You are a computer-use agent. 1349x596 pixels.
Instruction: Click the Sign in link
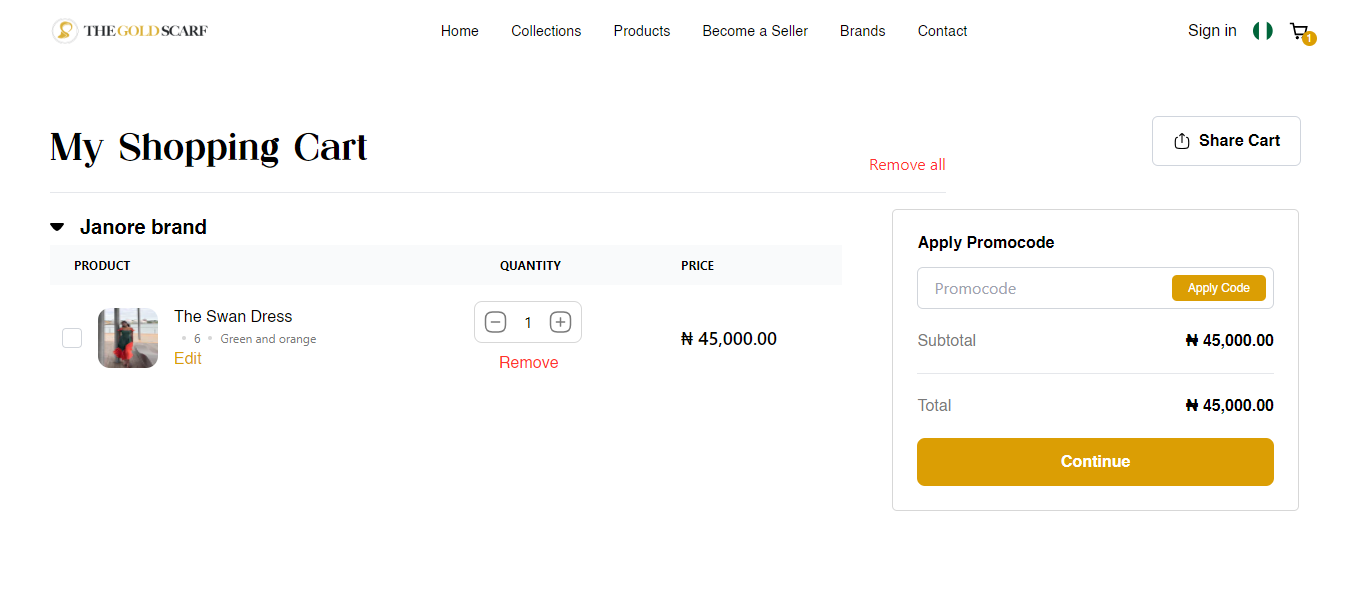(1212, 31)
